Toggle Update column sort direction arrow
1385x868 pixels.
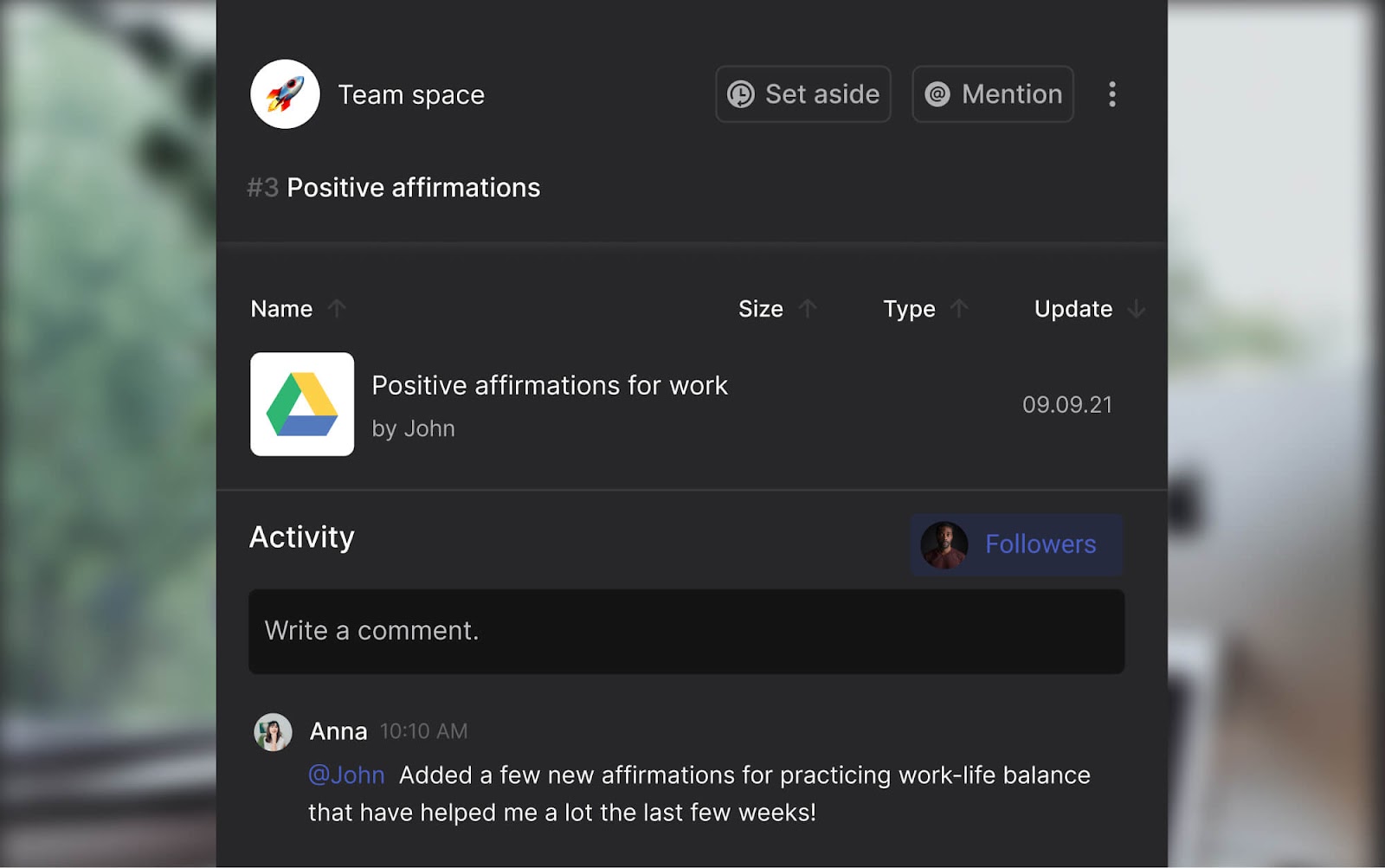point(1137,309)
